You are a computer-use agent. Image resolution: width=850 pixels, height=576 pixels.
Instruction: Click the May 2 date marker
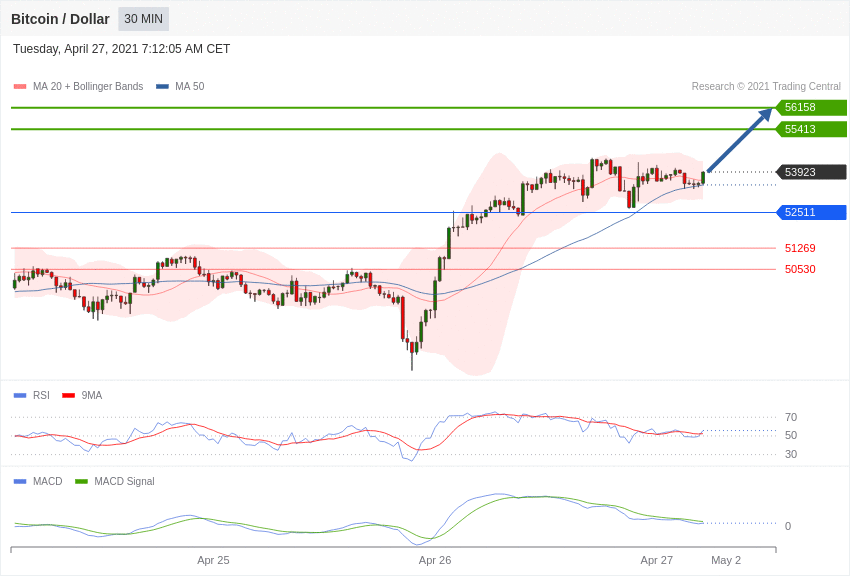pyautogui.click(x=726, y=560)
